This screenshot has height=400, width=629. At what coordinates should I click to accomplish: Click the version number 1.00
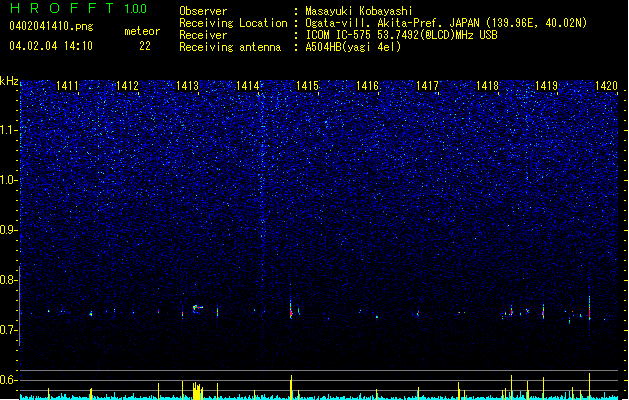136,9
